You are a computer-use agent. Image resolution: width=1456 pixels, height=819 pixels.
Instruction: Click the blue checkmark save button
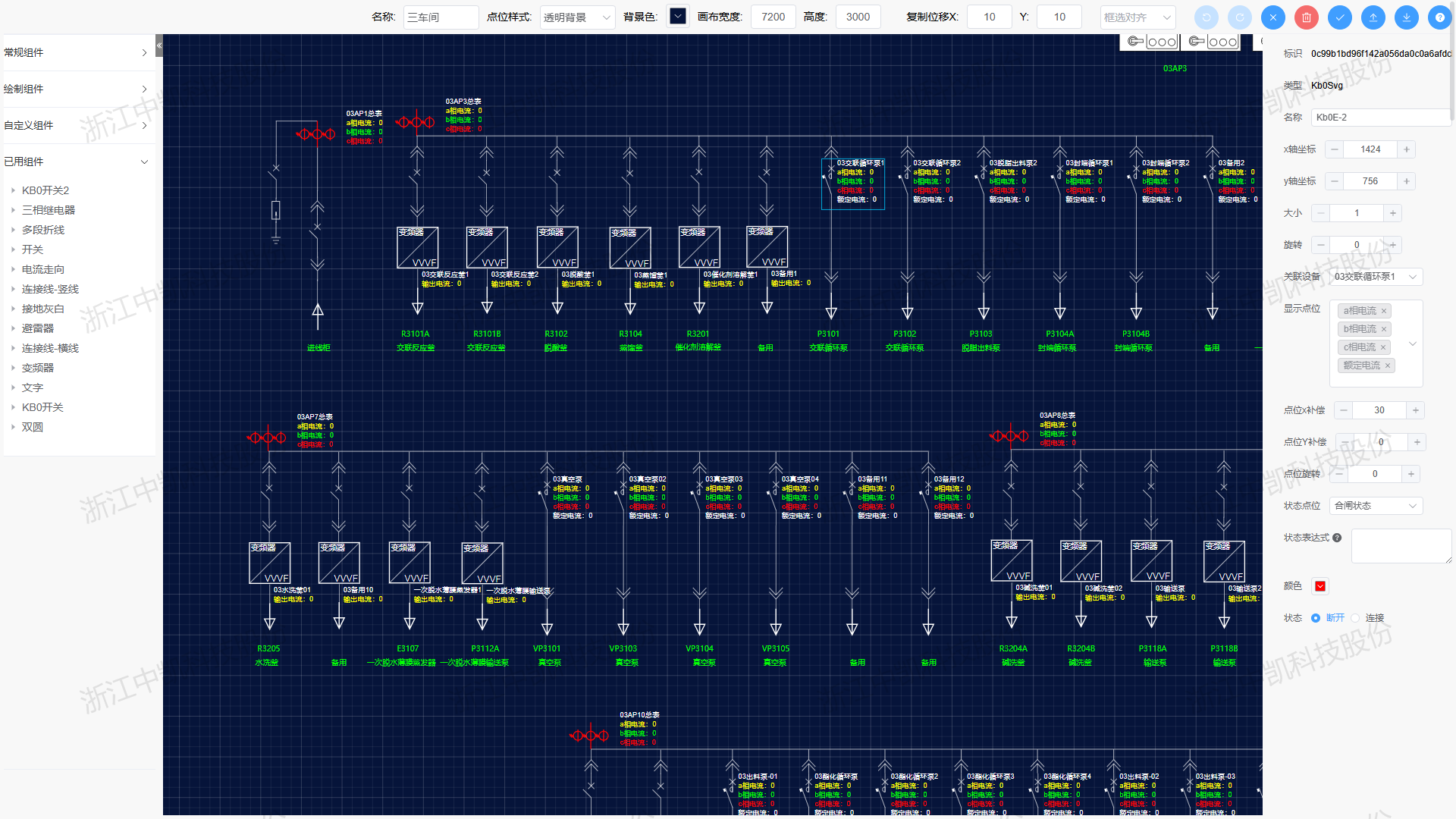click(x=1339, y=17)
